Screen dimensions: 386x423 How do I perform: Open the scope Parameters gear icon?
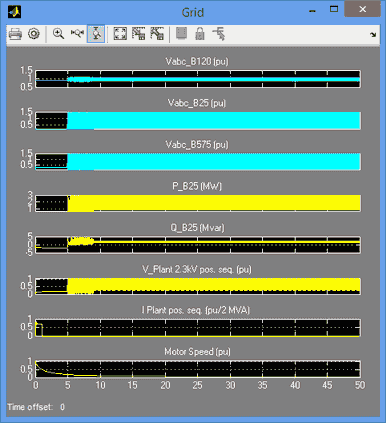(34, 34)
